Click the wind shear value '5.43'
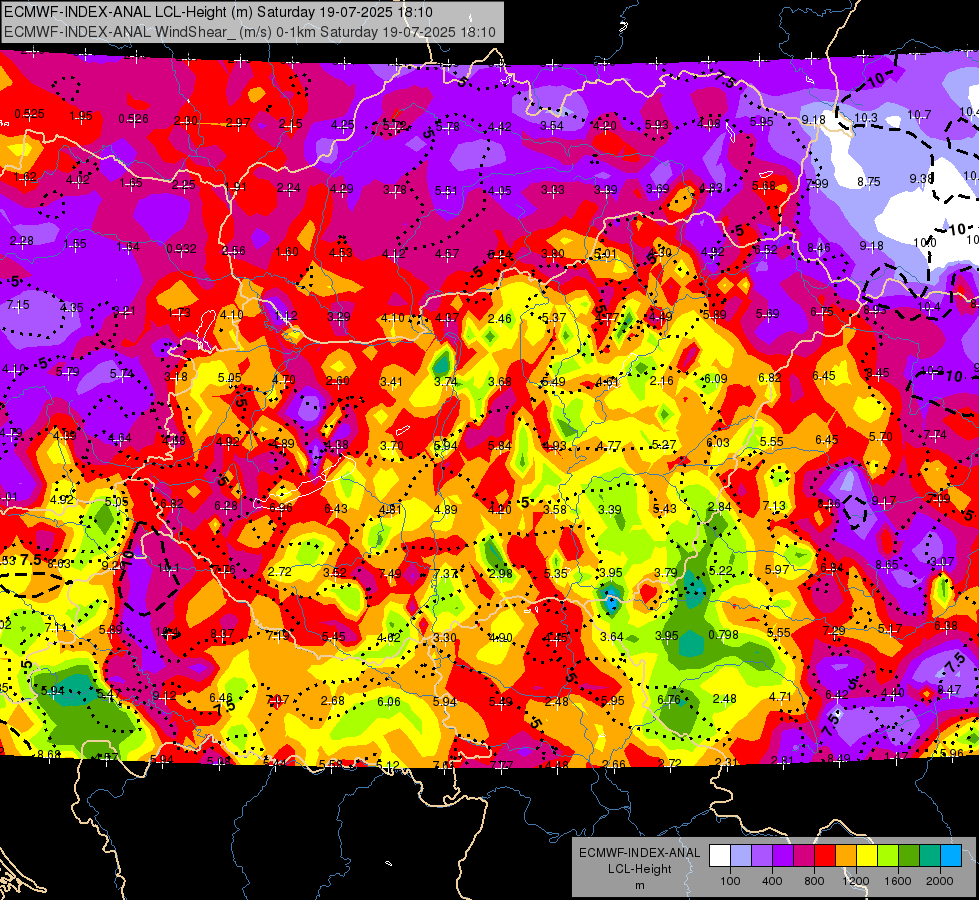Viewport: 979px width, 900px height. tap(664, 508)
